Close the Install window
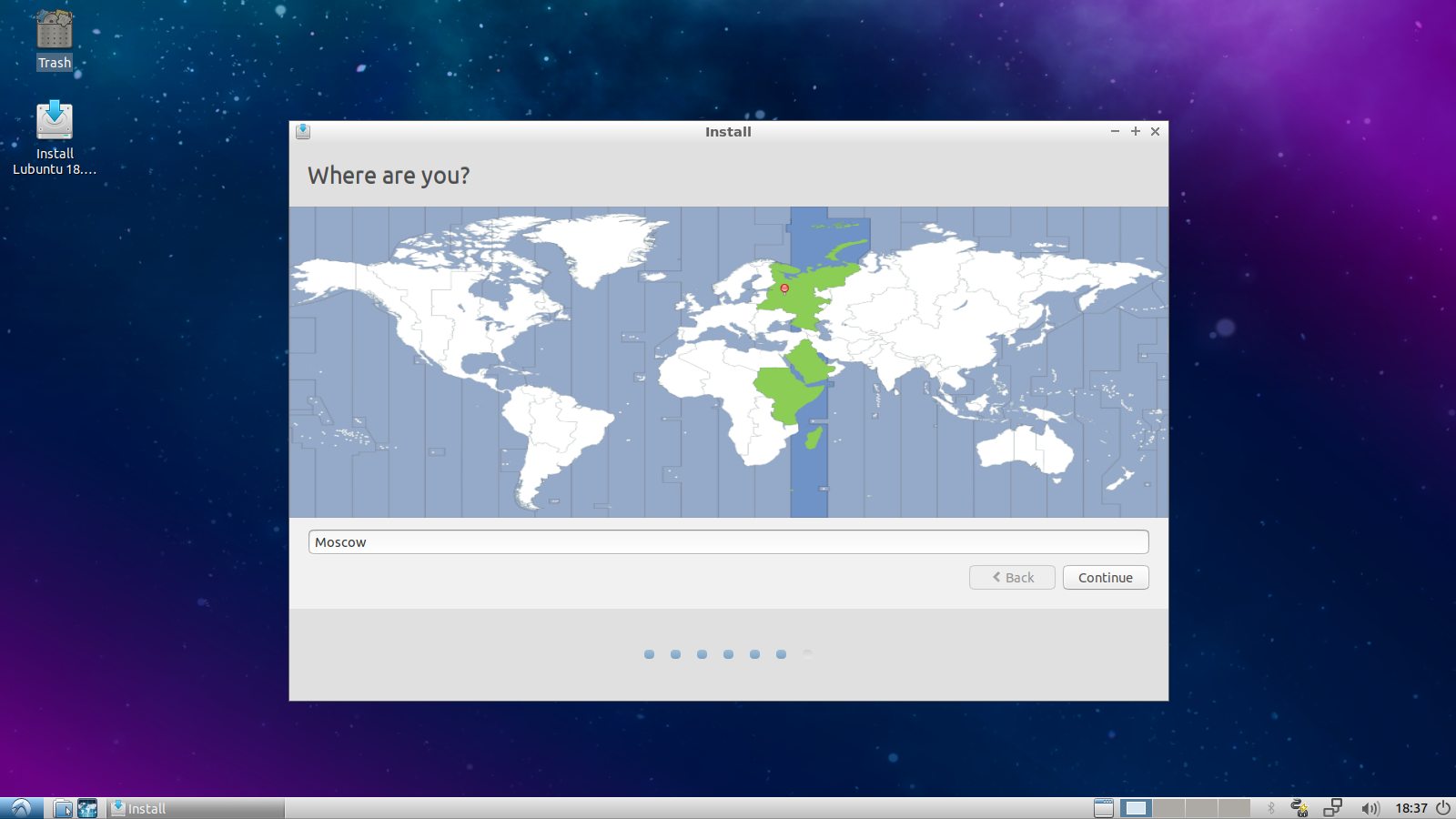This screenshot has height=819, width=1456. (1156, 132)
